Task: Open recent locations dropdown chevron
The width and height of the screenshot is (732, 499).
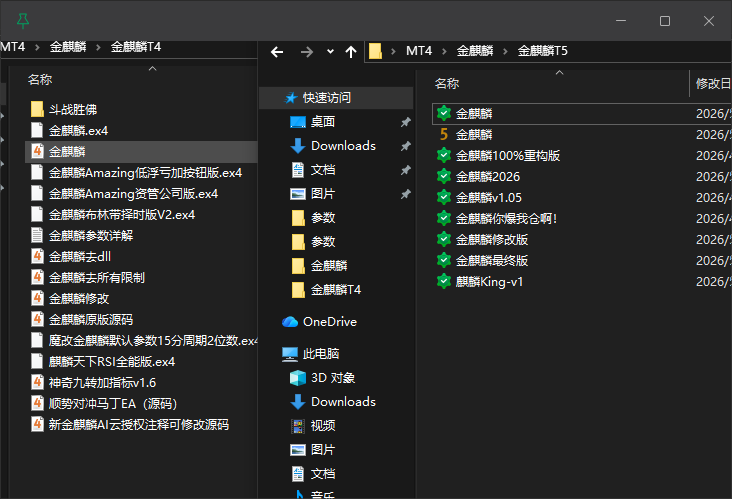Action: (x=330, y=51)
